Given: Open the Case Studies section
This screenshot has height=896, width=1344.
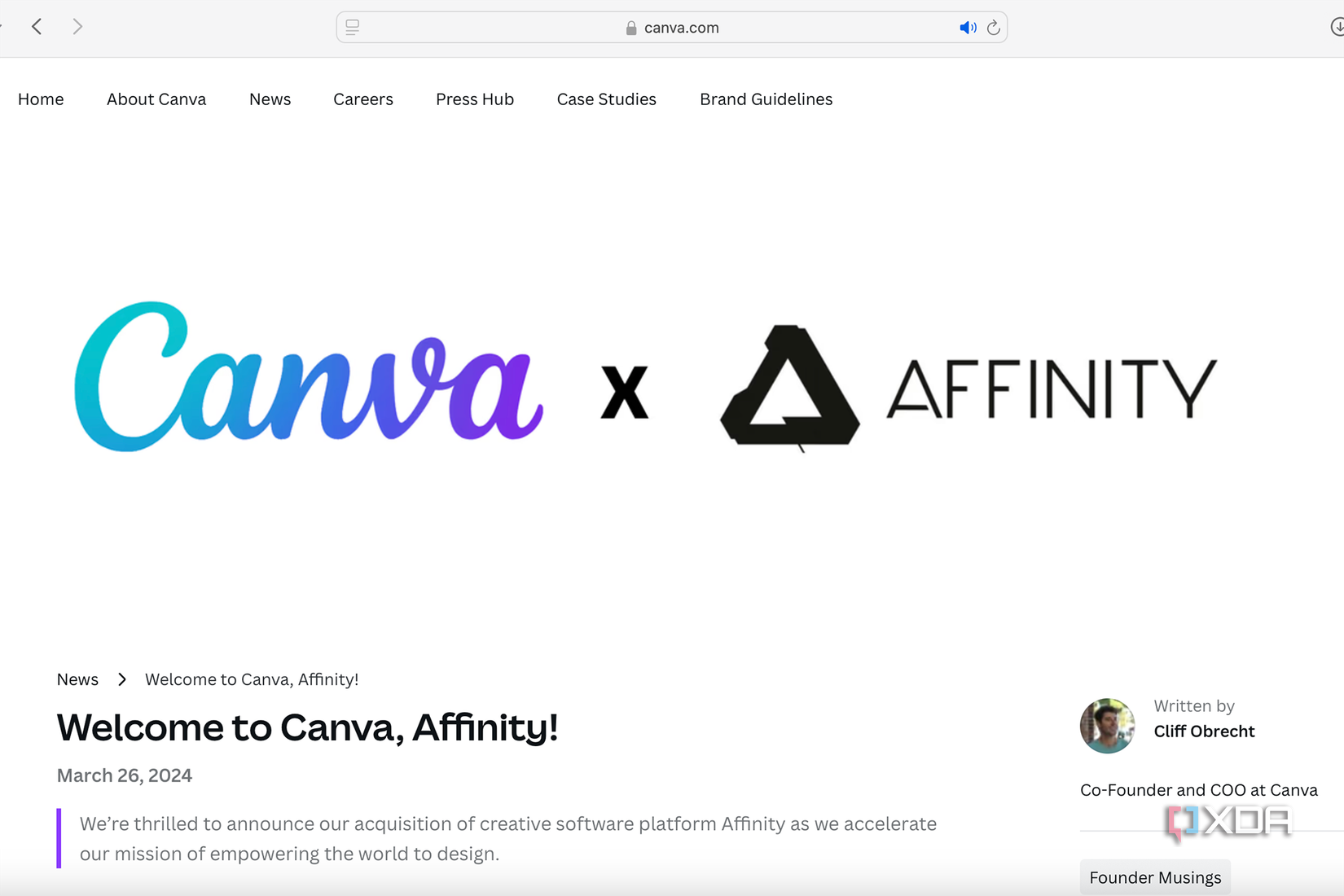Looking at the screenshot, I should 606,99.
